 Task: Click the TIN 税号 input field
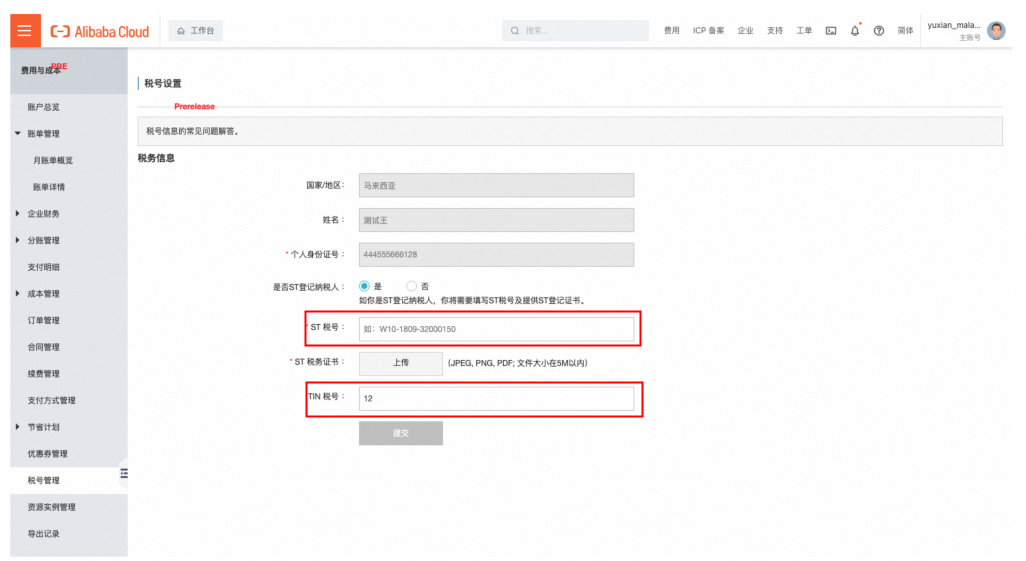(496, 399)
